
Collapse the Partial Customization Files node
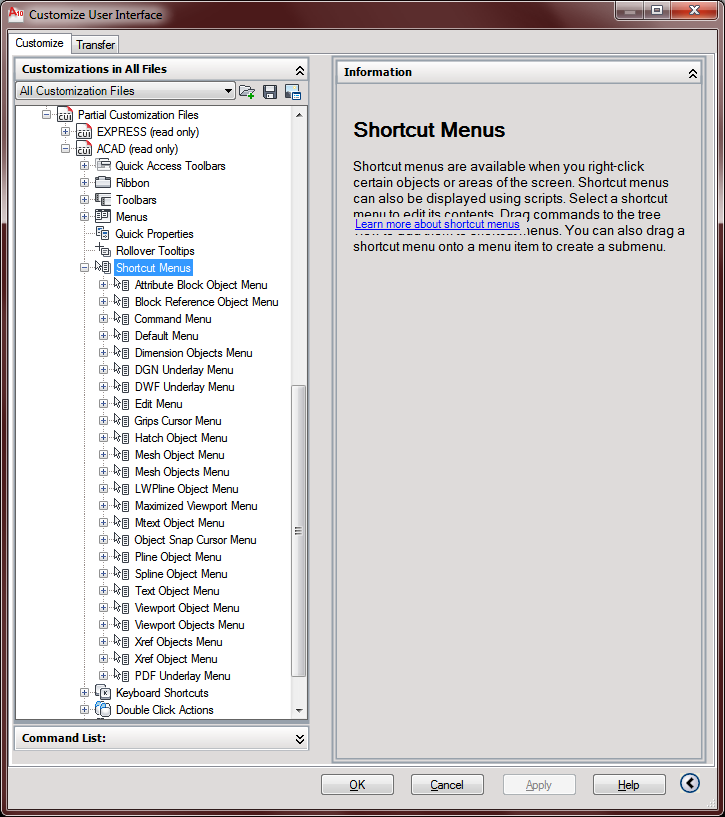pos(46,114)
